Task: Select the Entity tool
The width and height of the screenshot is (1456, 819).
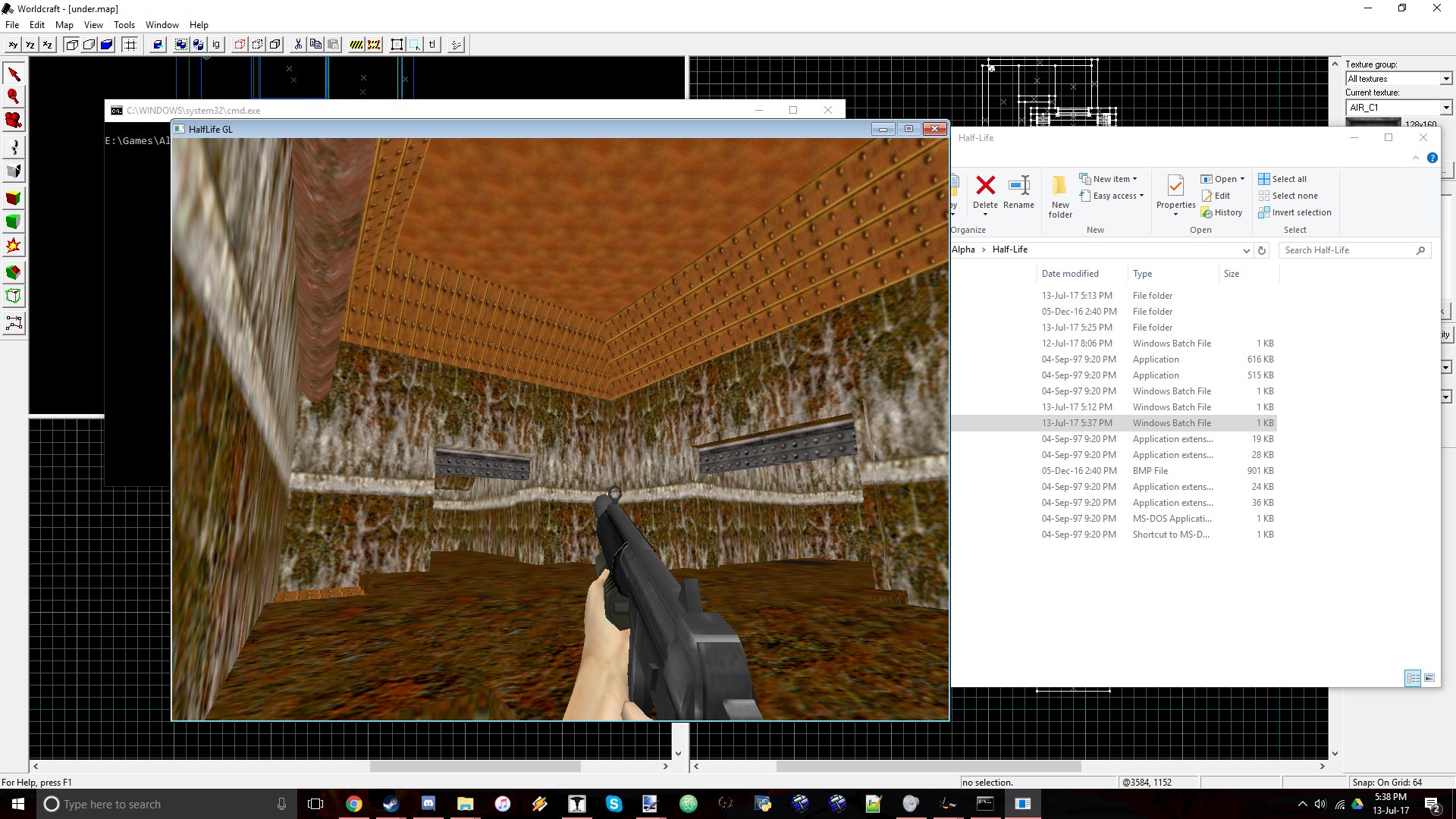Action: 14,146
